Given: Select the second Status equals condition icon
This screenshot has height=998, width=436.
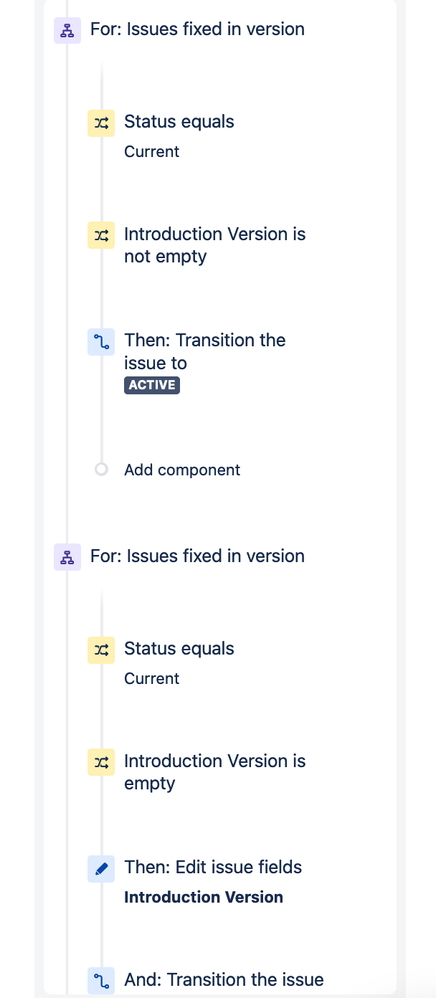Looking at the screenshot, I should coord(101,650).
